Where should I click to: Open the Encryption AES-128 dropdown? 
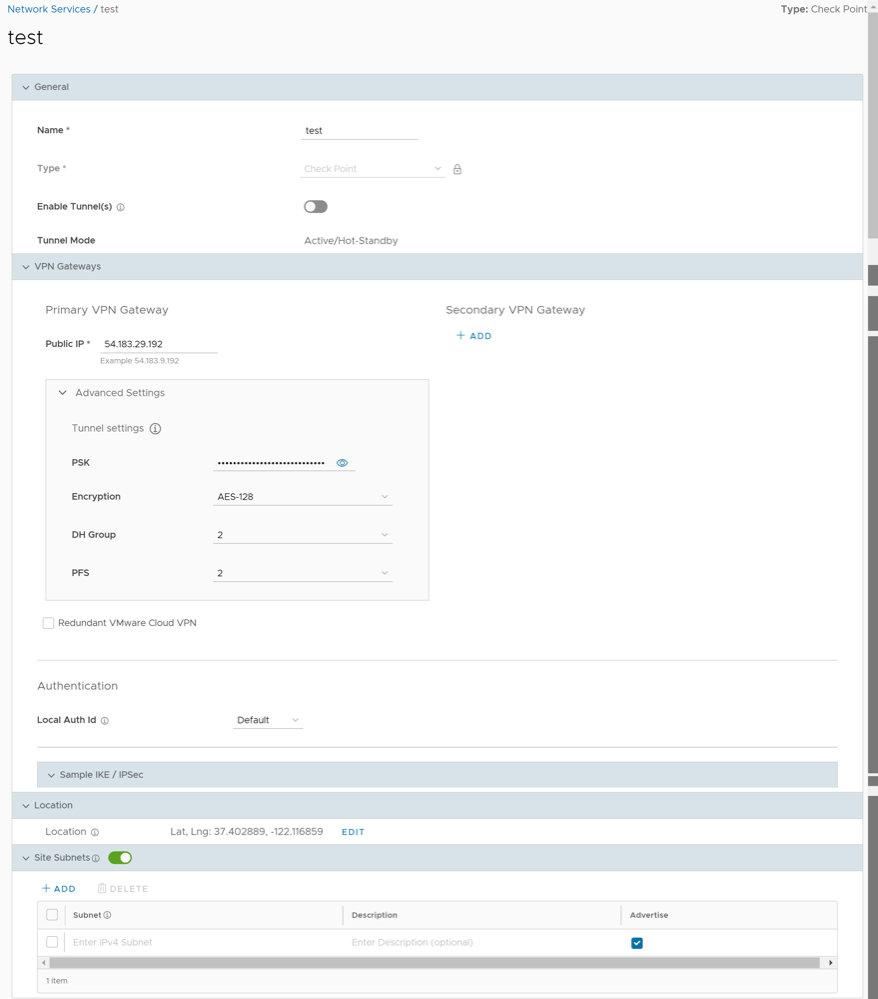[302, 497]
